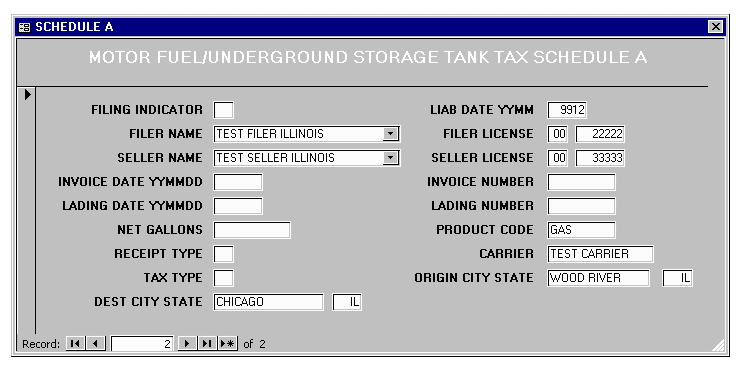Click the form heading MOTOR FUEL TAX SCHEDULE A
Image resolution: width=739 pixels, height=372 pixels.
[368, 58]
